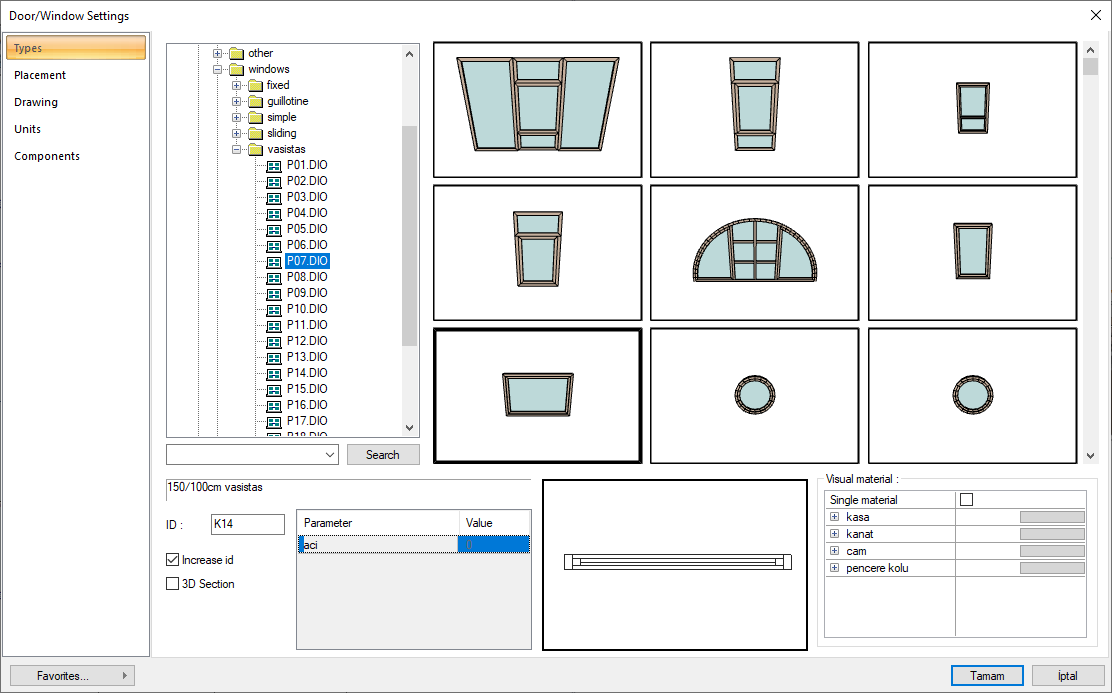This screenshot has height=693, width=1112.
Task: Select the P03.DIO window file icon
Action: (x=274, y=197)
